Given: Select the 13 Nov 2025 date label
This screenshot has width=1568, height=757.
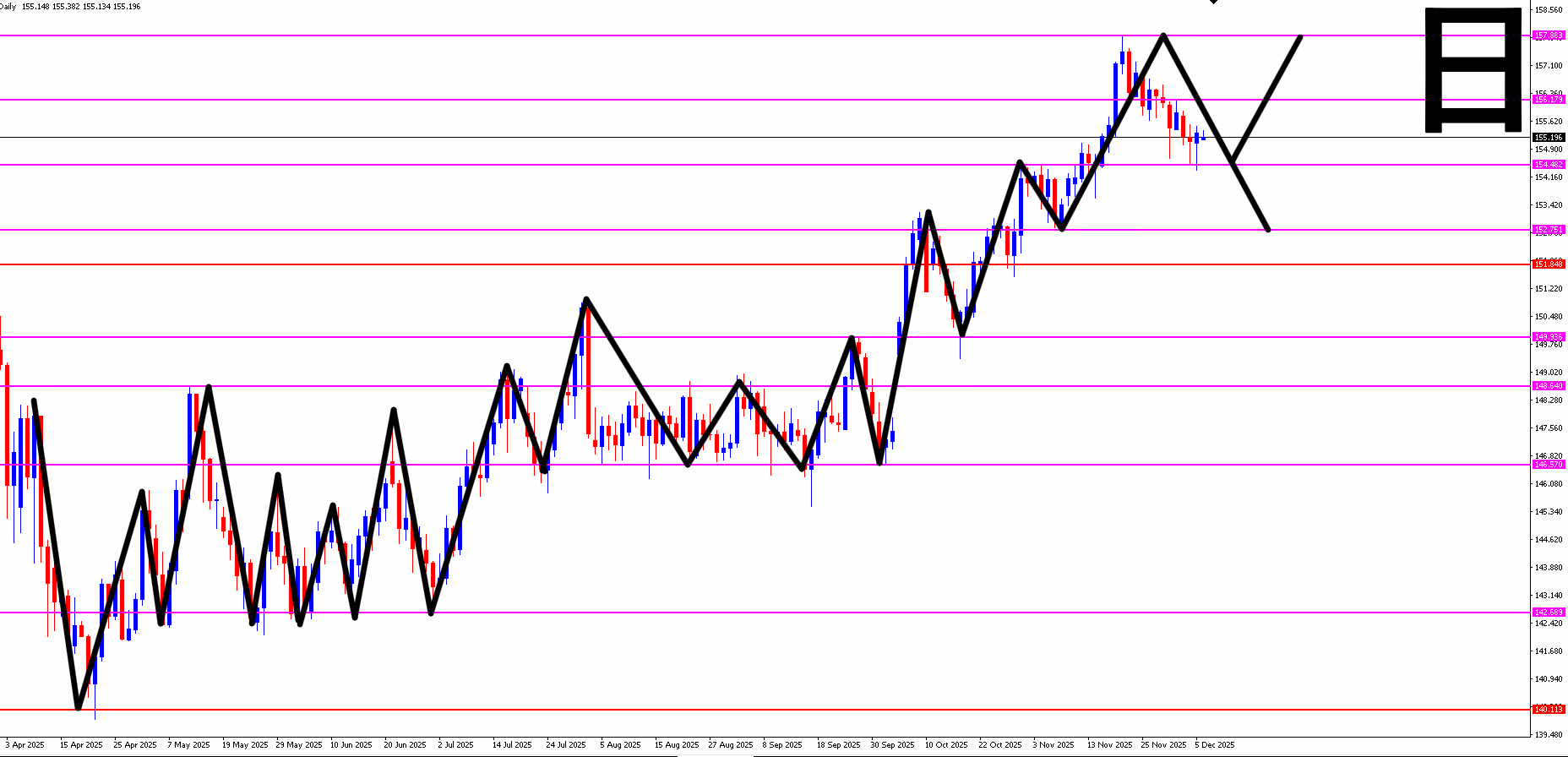Looking at the screenshot, I should coord(1109,745).
